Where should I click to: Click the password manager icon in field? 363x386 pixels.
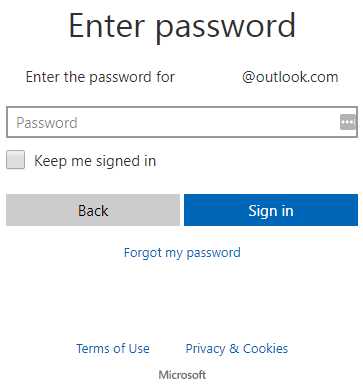tap(348, 122)
